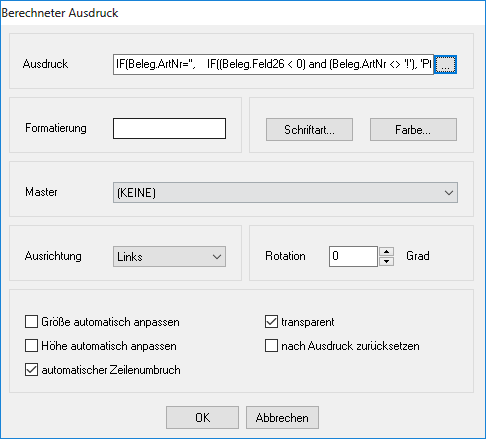Focus the Ausdruck expression text field
The image size is (486, 439).
273,65
